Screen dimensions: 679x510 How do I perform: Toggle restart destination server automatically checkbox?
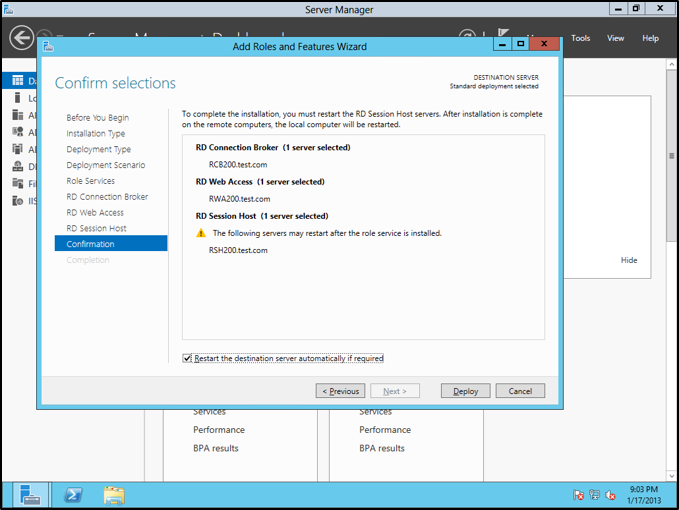[x=188, y=358]
